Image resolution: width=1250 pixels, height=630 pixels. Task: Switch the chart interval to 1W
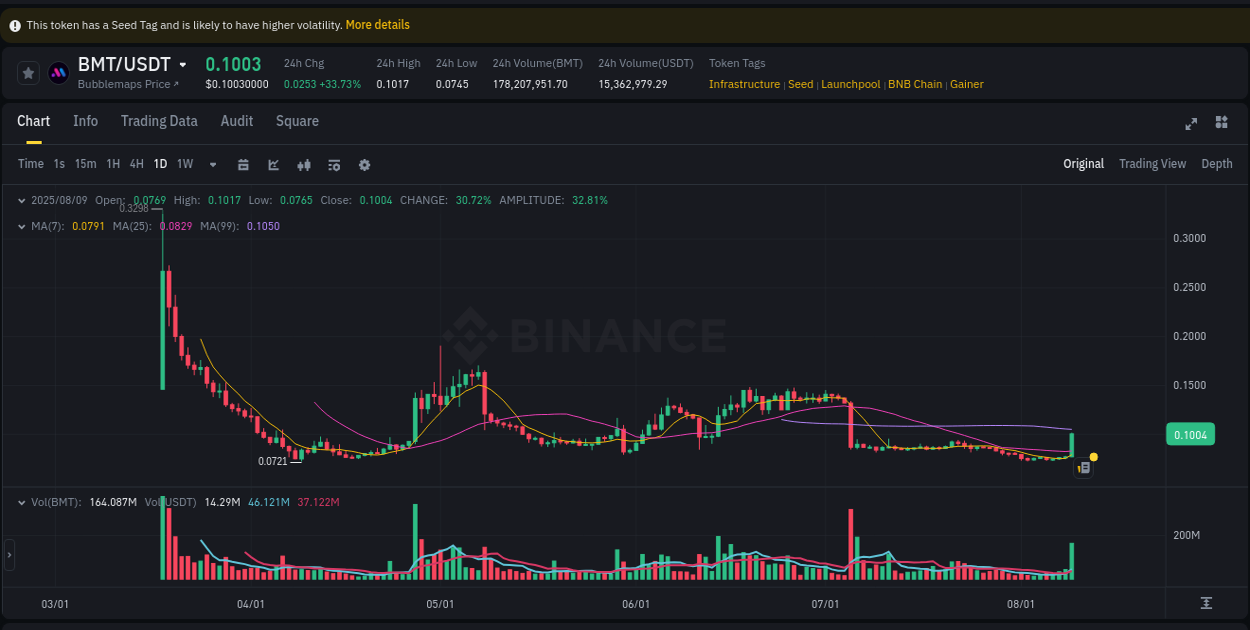[x=184, y=164]
